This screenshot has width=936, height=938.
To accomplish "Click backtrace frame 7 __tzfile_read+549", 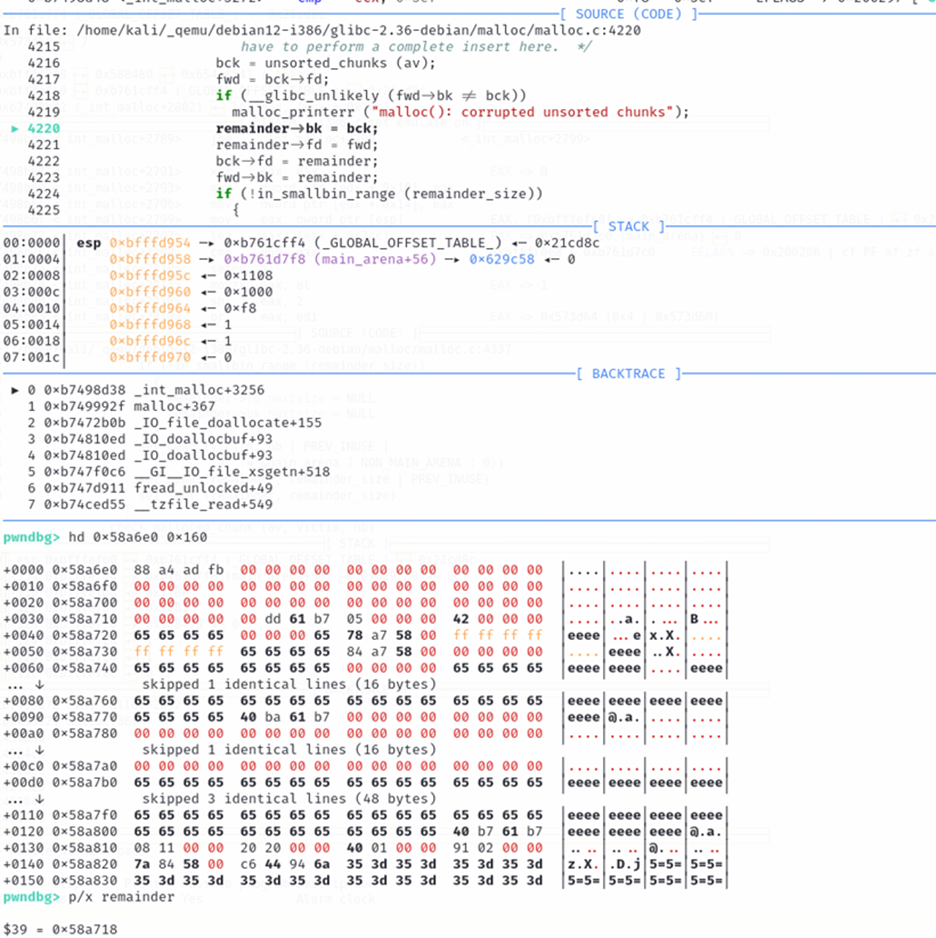I will coord(150,504).
